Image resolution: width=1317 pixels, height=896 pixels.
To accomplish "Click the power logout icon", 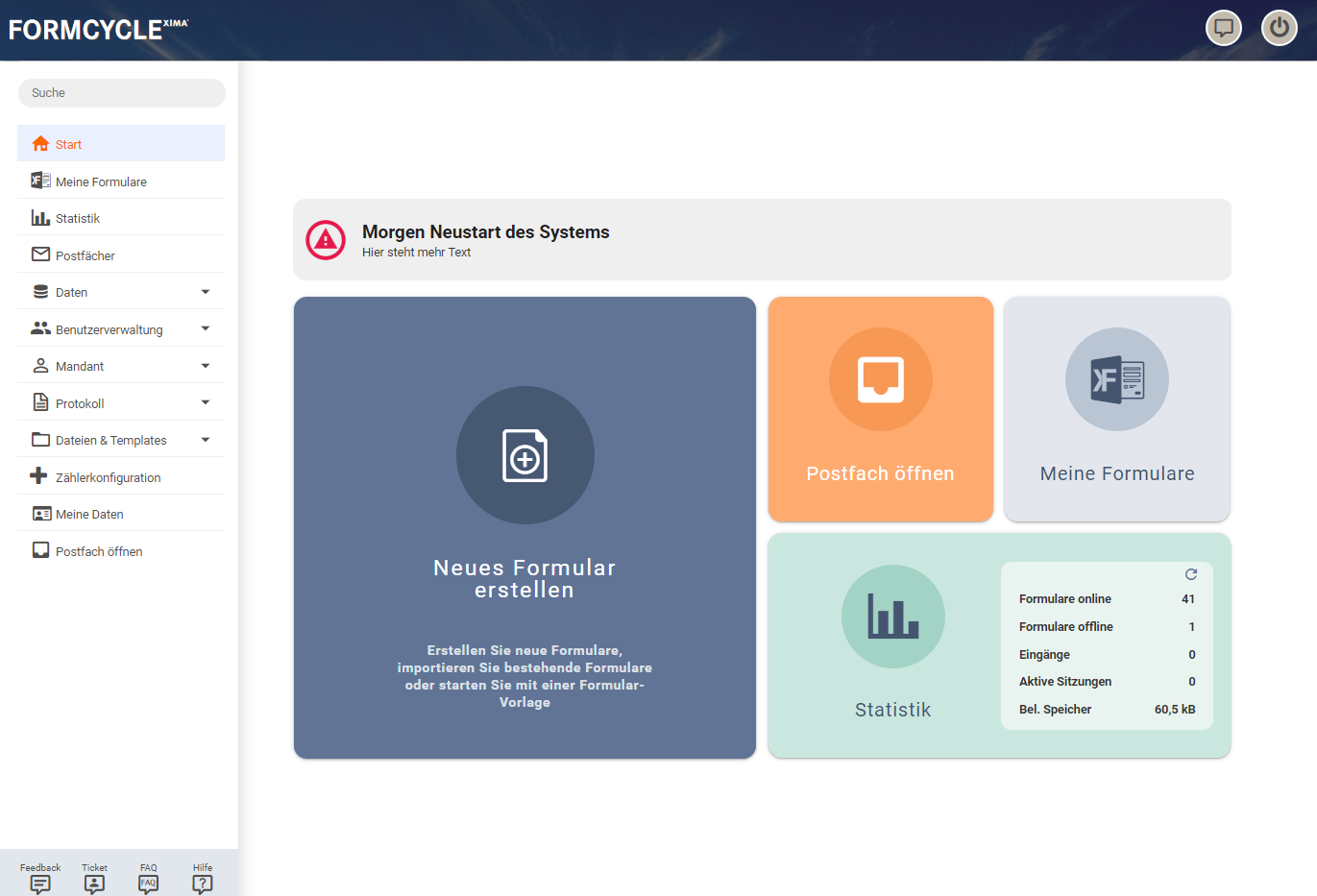I will click(1279, 28).
